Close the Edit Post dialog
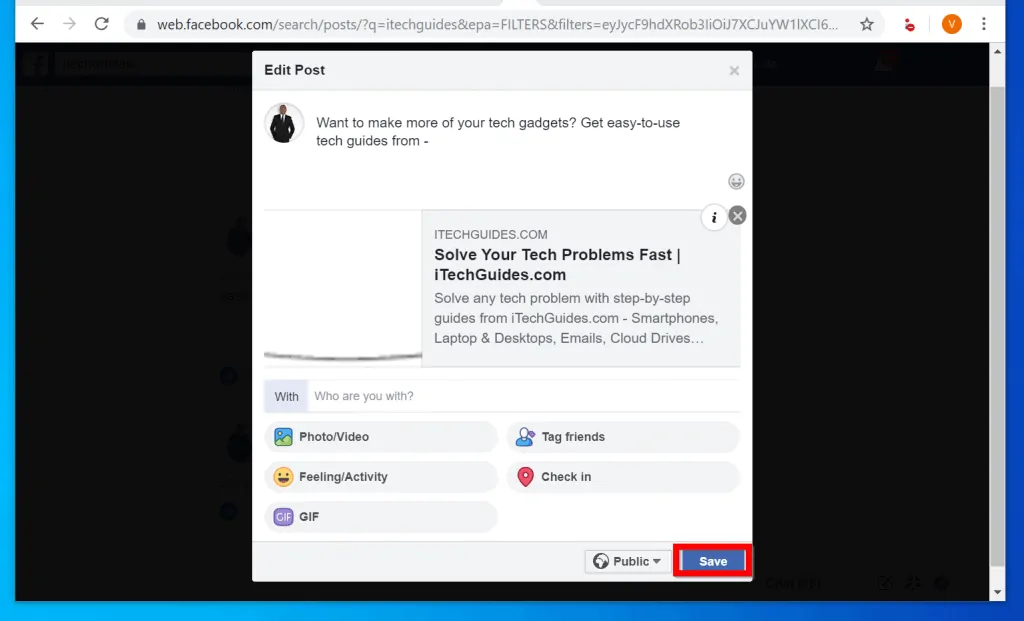 pos(734,71)
